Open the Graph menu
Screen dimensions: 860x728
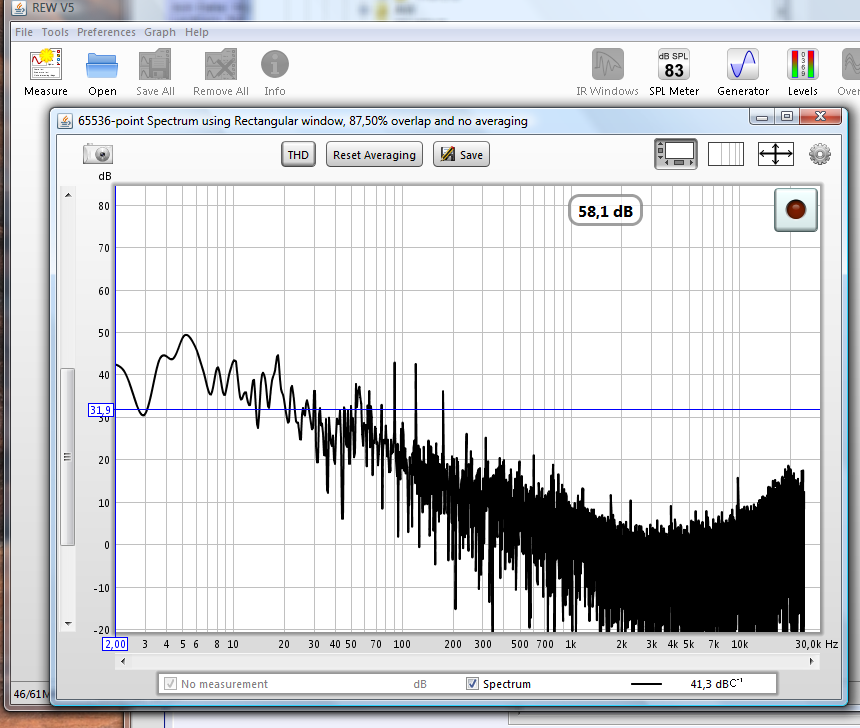[x=160, y=32]
